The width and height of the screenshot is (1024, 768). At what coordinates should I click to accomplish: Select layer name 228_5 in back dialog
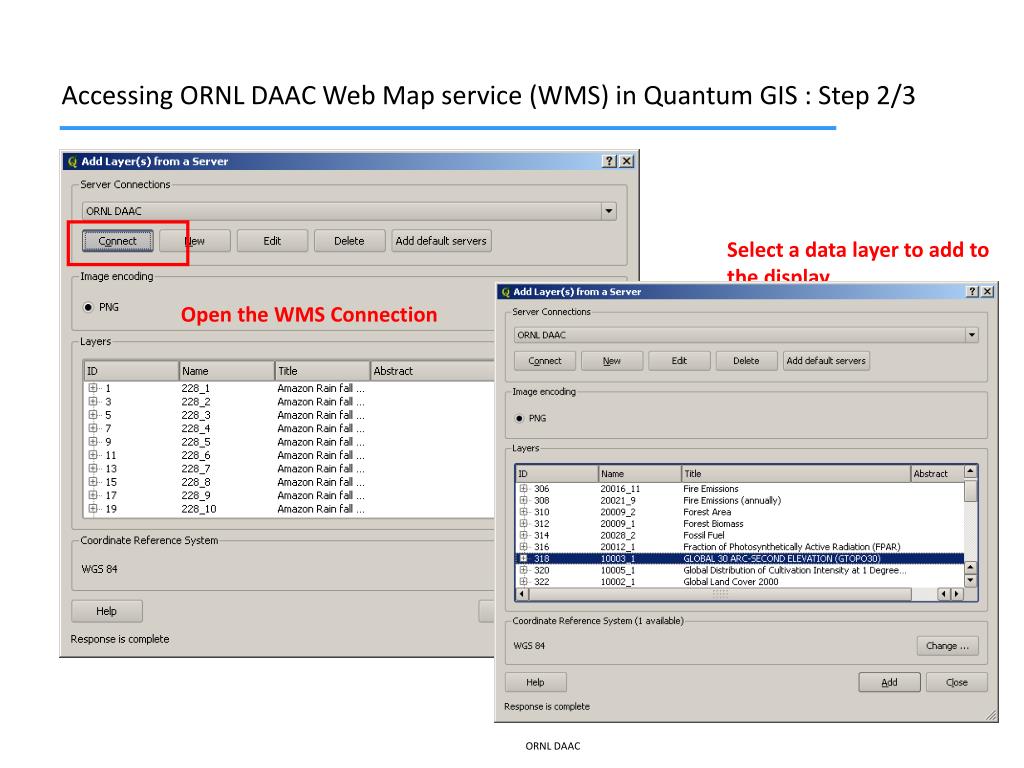(x=195, y=441)
